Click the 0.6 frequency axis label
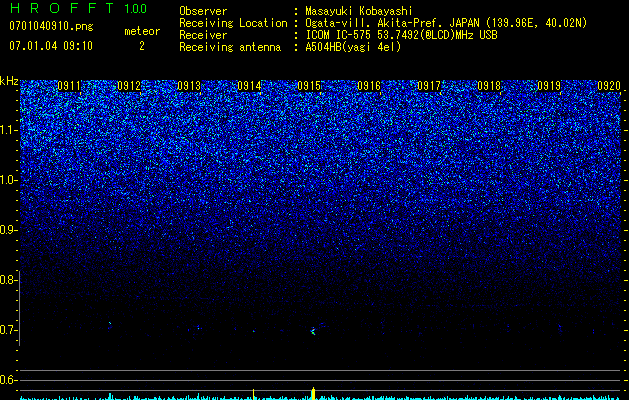 (x=8, y=380)
